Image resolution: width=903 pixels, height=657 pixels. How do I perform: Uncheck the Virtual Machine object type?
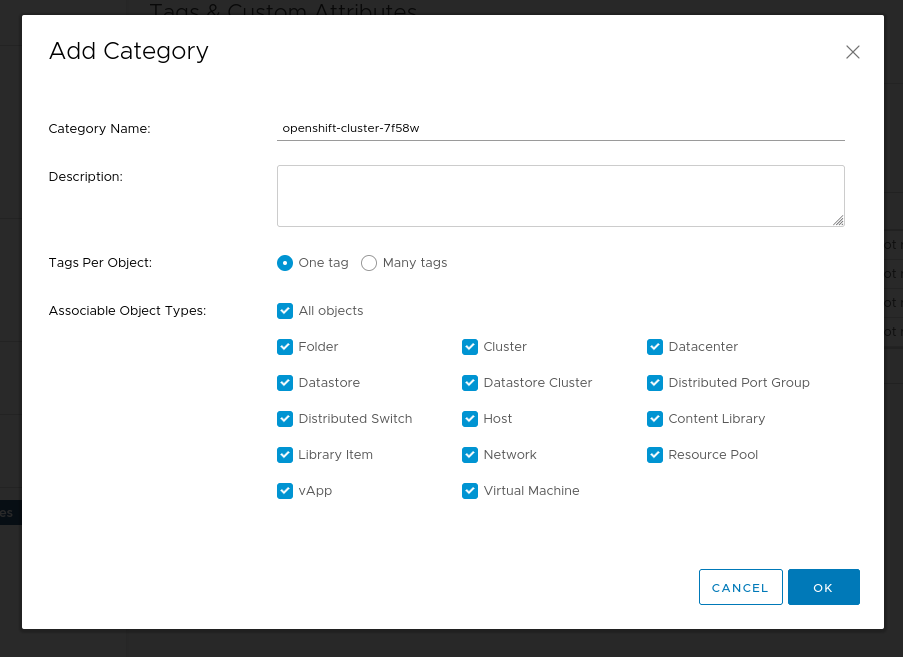[470, 491]
